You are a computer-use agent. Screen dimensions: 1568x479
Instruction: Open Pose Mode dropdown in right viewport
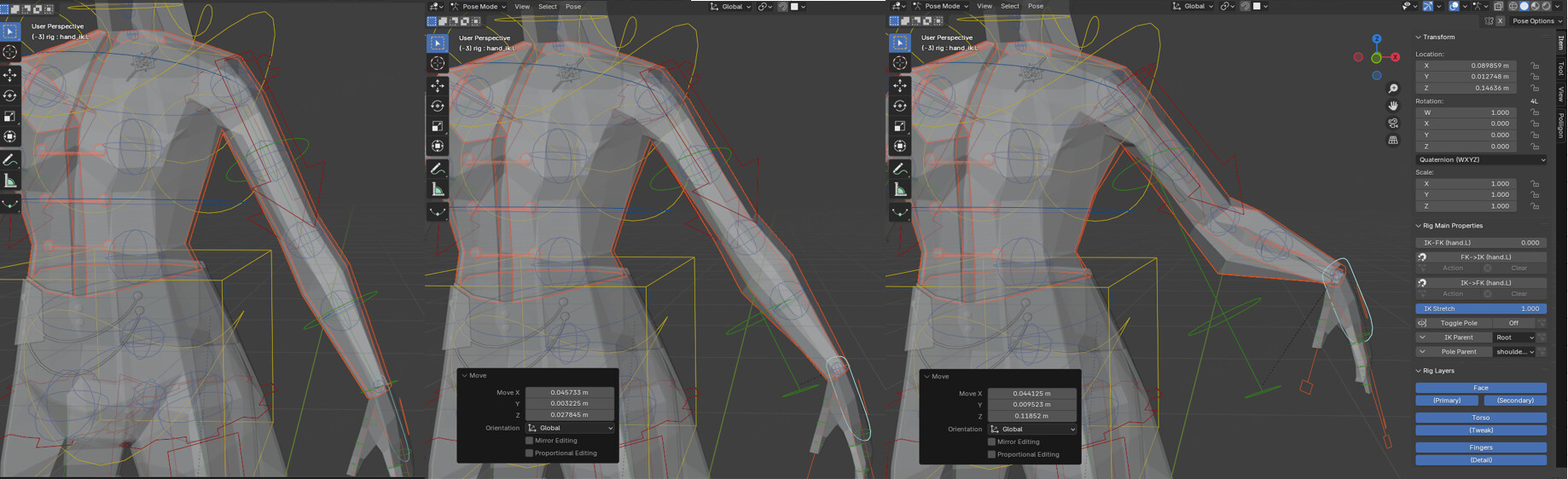pos(942,6)
